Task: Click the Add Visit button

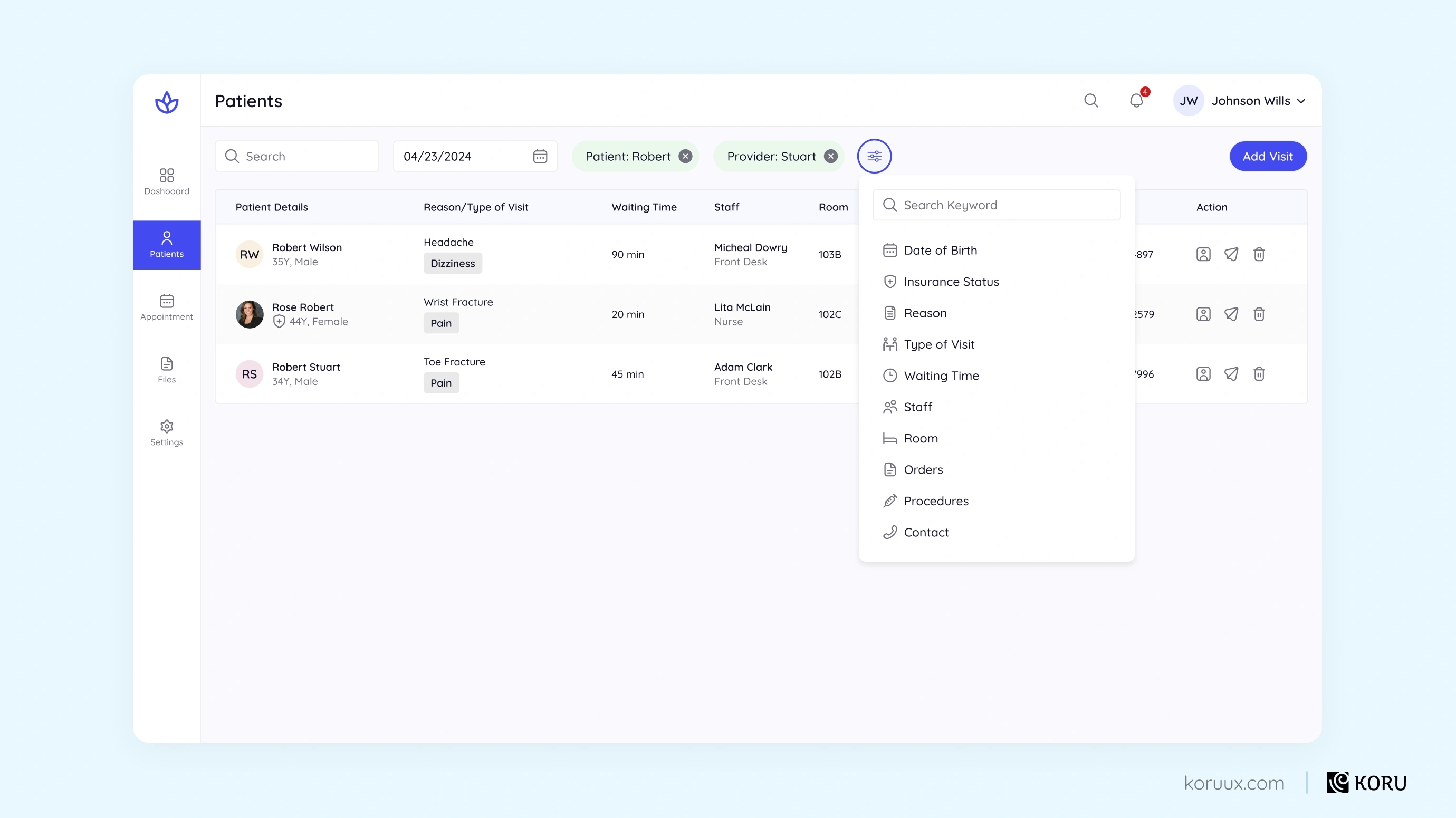Action: (1268, 156)
